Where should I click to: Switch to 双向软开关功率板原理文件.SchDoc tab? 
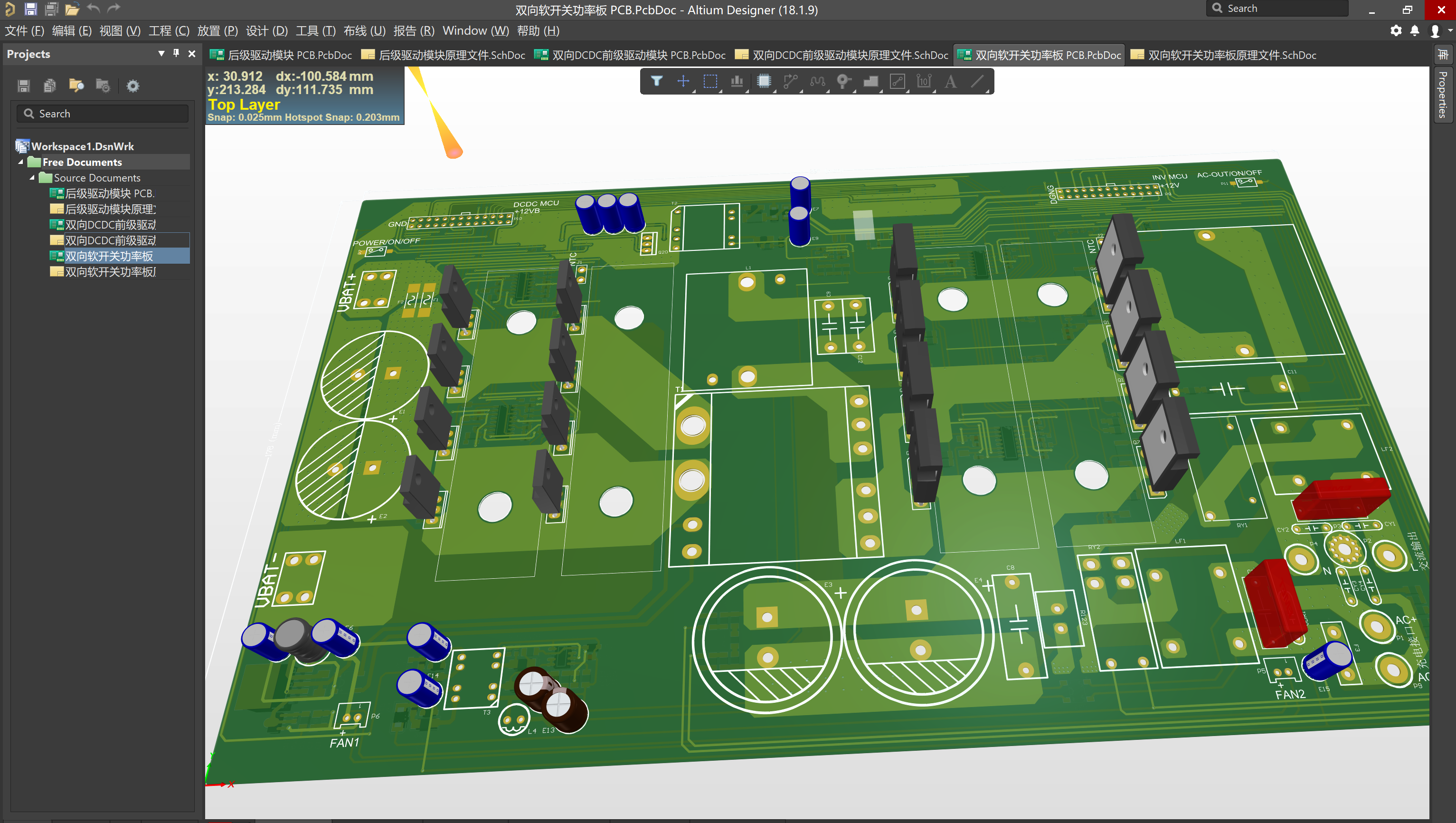tap(1223, 55)
